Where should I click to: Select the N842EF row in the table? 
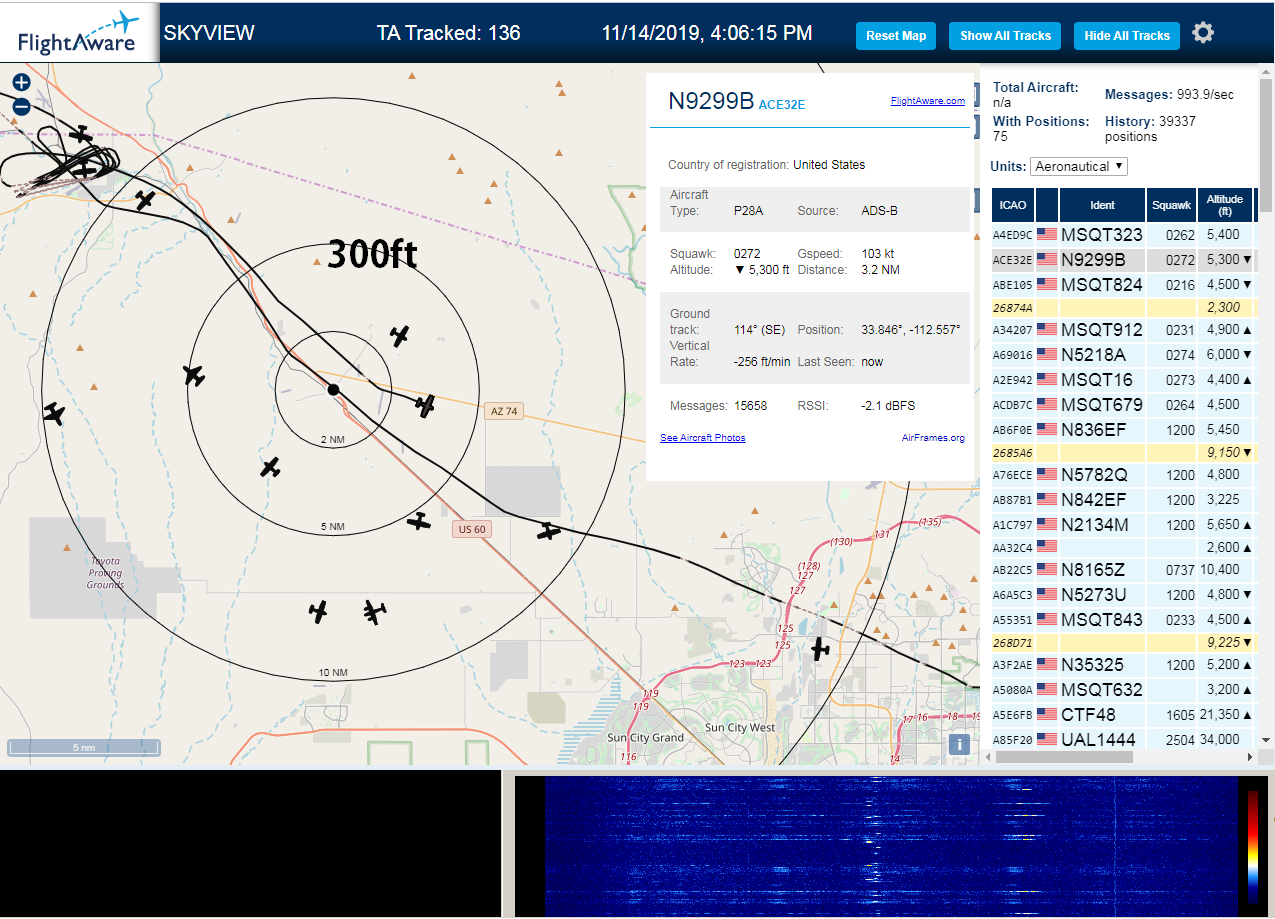[1123, 500]
